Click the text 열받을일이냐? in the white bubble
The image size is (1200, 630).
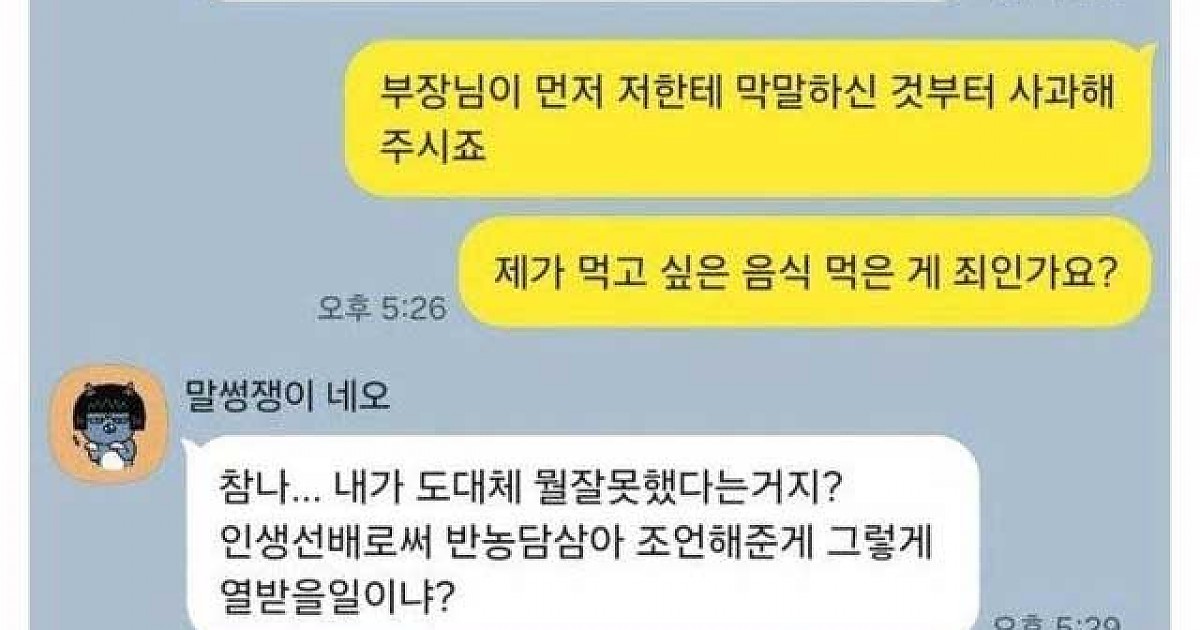pyautogui.click(x=336, y=596)
